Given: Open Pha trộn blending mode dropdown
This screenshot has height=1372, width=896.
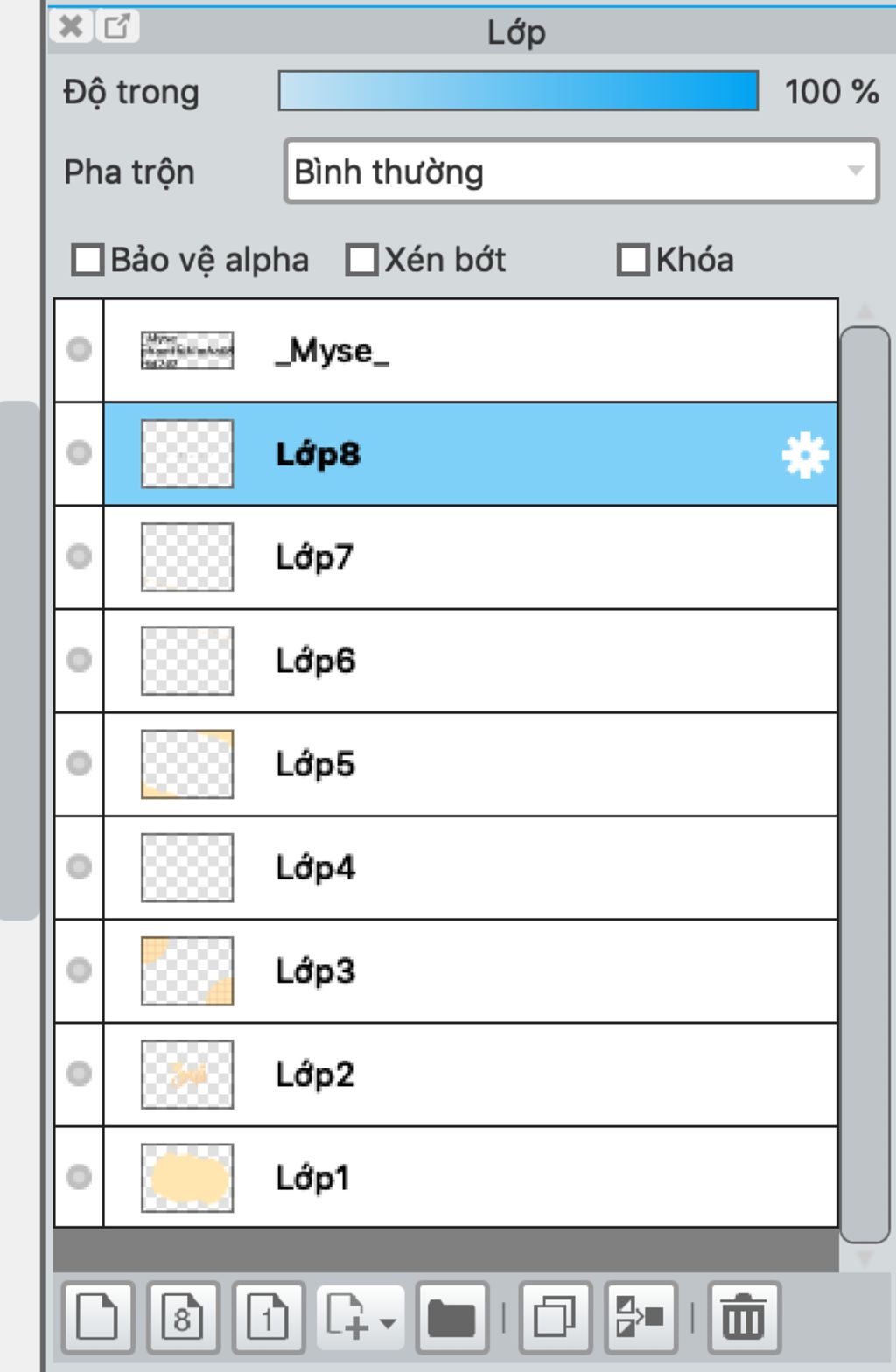Looking at the screenshot, I should (x=581, y=171).
